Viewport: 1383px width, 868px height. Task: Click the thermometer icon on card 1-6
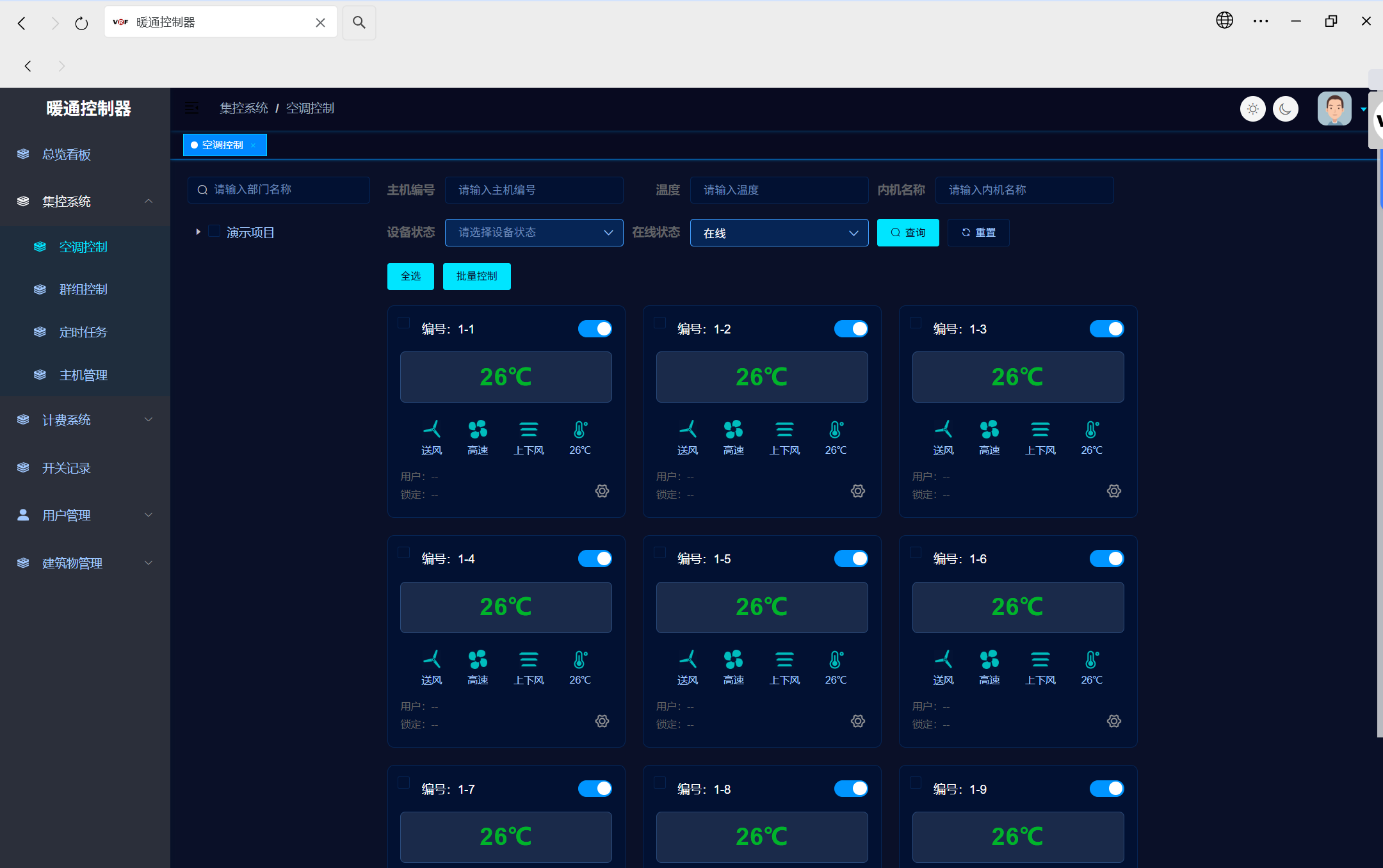pyautogui.click(x=1092, y=659)
